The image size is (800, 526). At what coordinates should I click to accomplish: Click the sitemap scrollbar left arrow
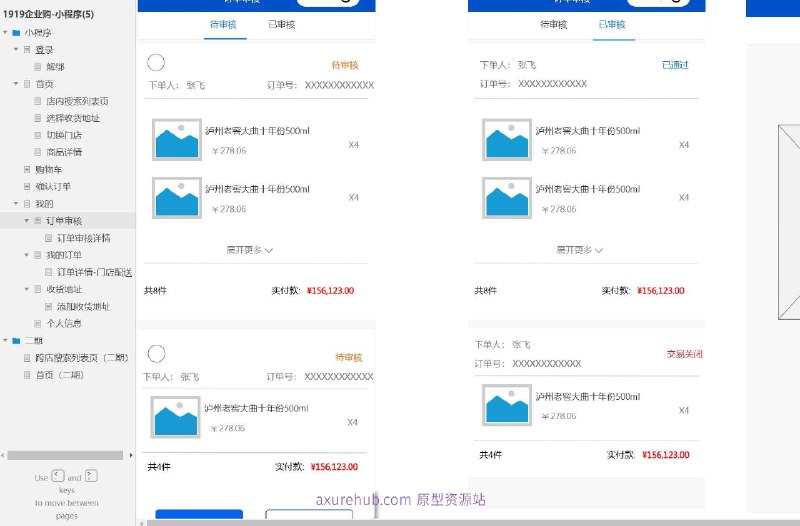point(3,455)
